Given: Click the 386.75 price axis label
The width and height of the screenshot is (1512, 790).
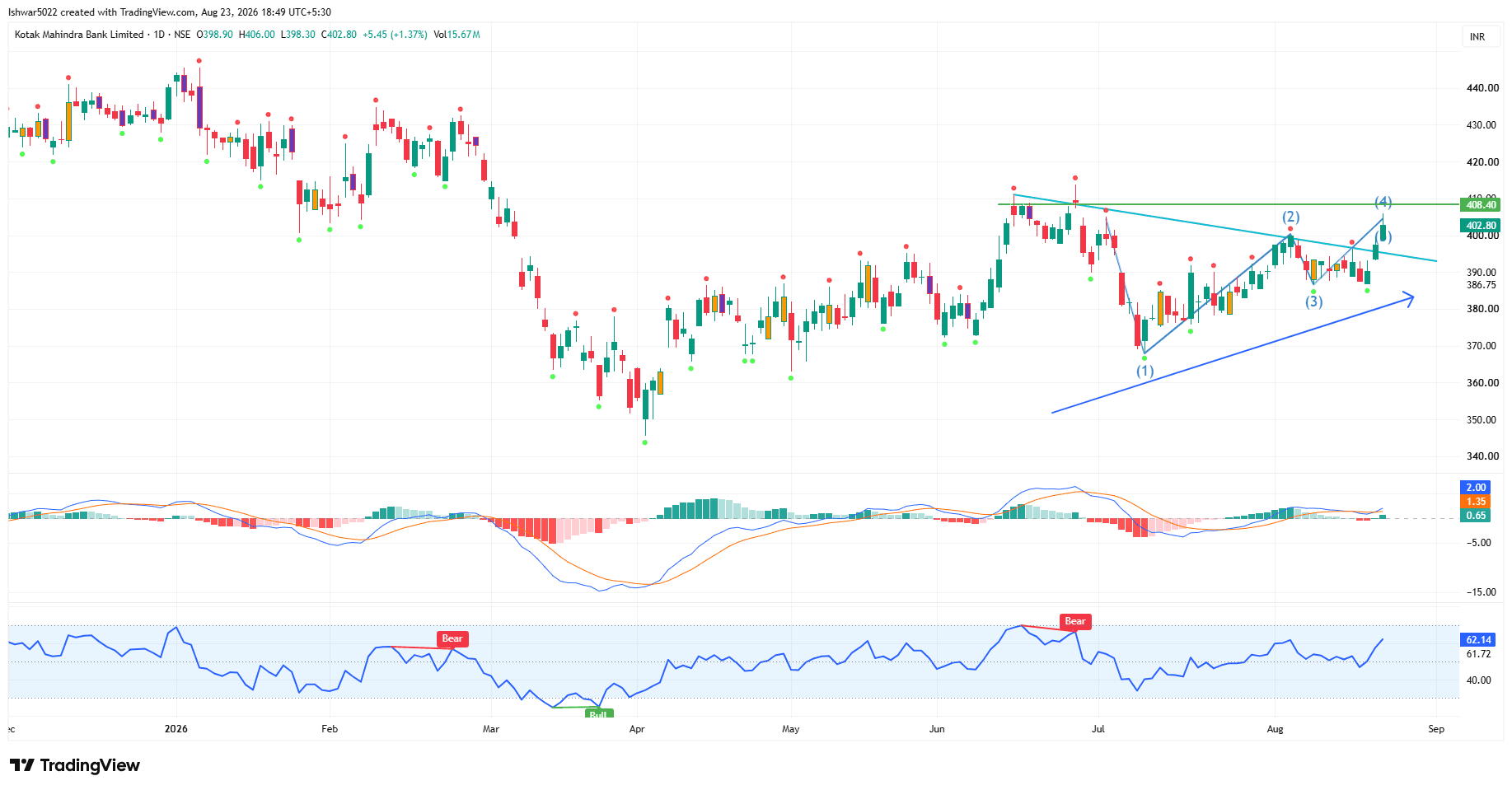Looking at the screenshot, I should (1481, 285).
